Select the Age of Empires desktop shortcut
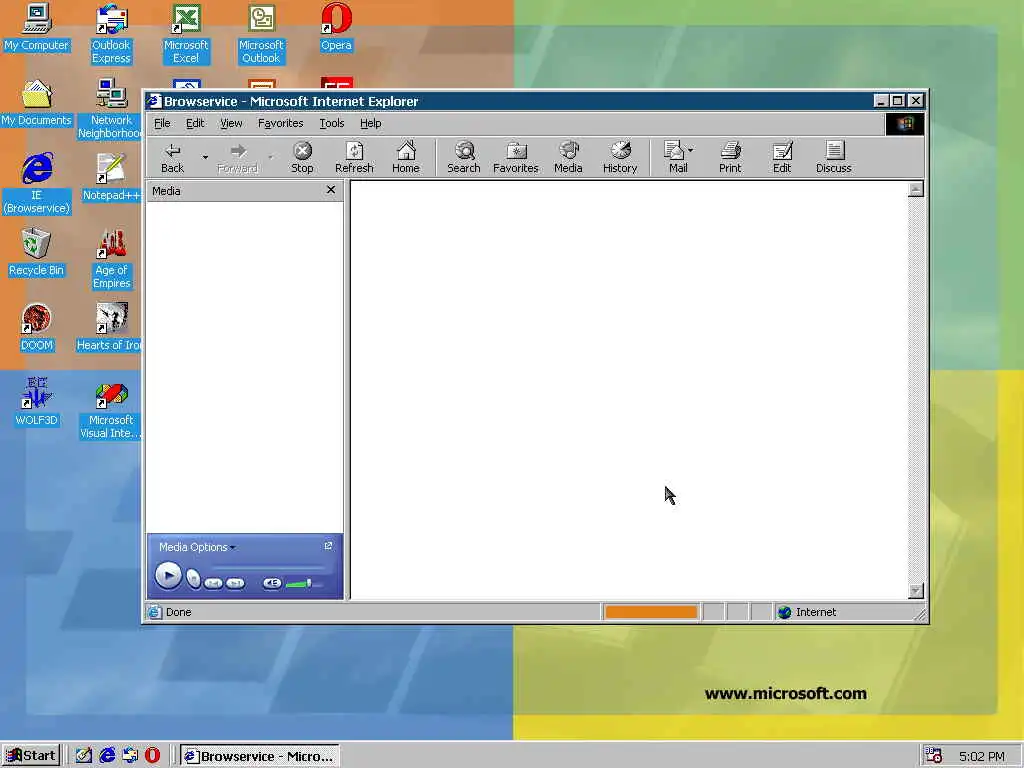The height and width of the screenshot is (768, 1024). pos(111,259)
